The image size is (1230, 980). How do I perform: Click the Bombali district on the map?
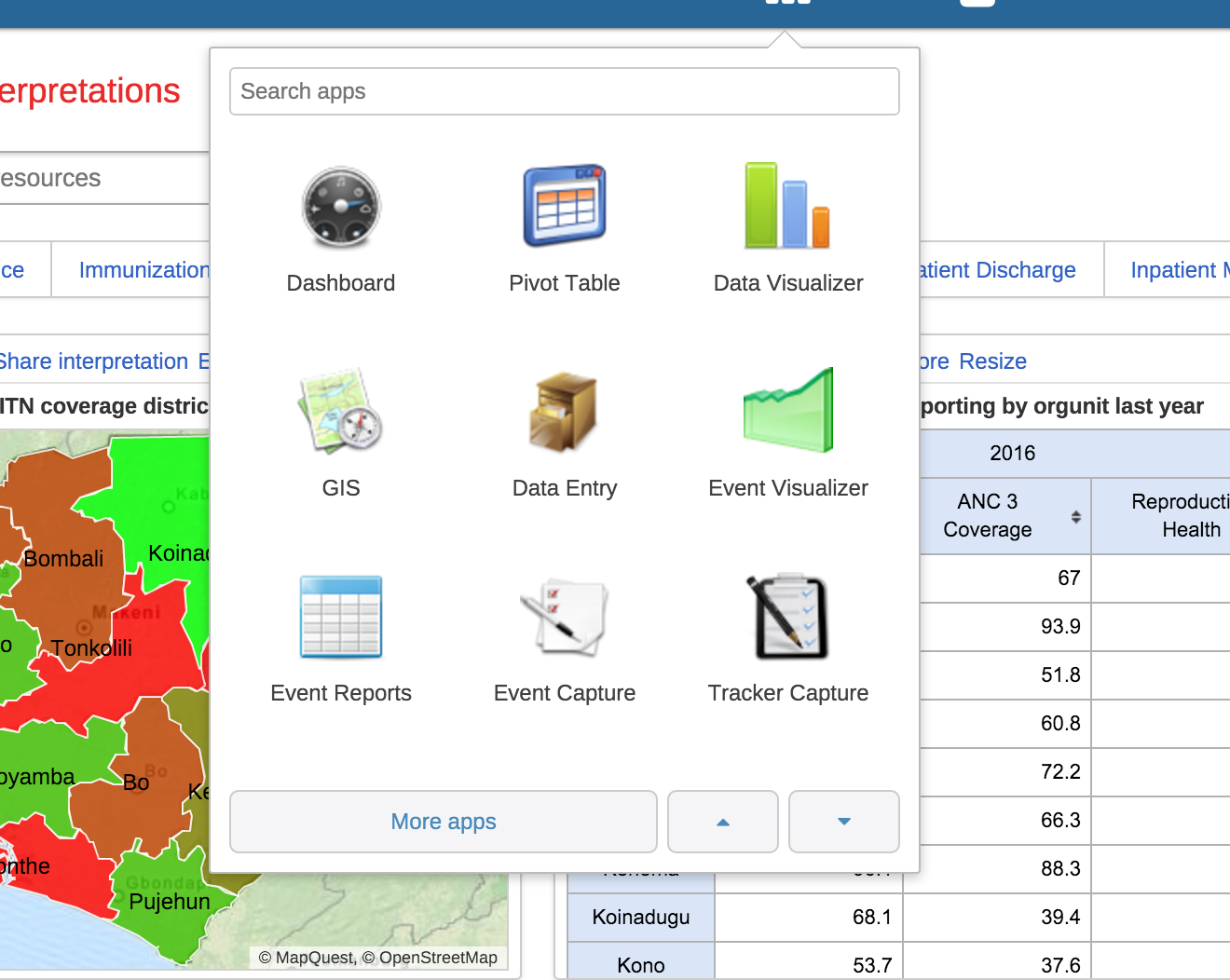pos(63,559)
